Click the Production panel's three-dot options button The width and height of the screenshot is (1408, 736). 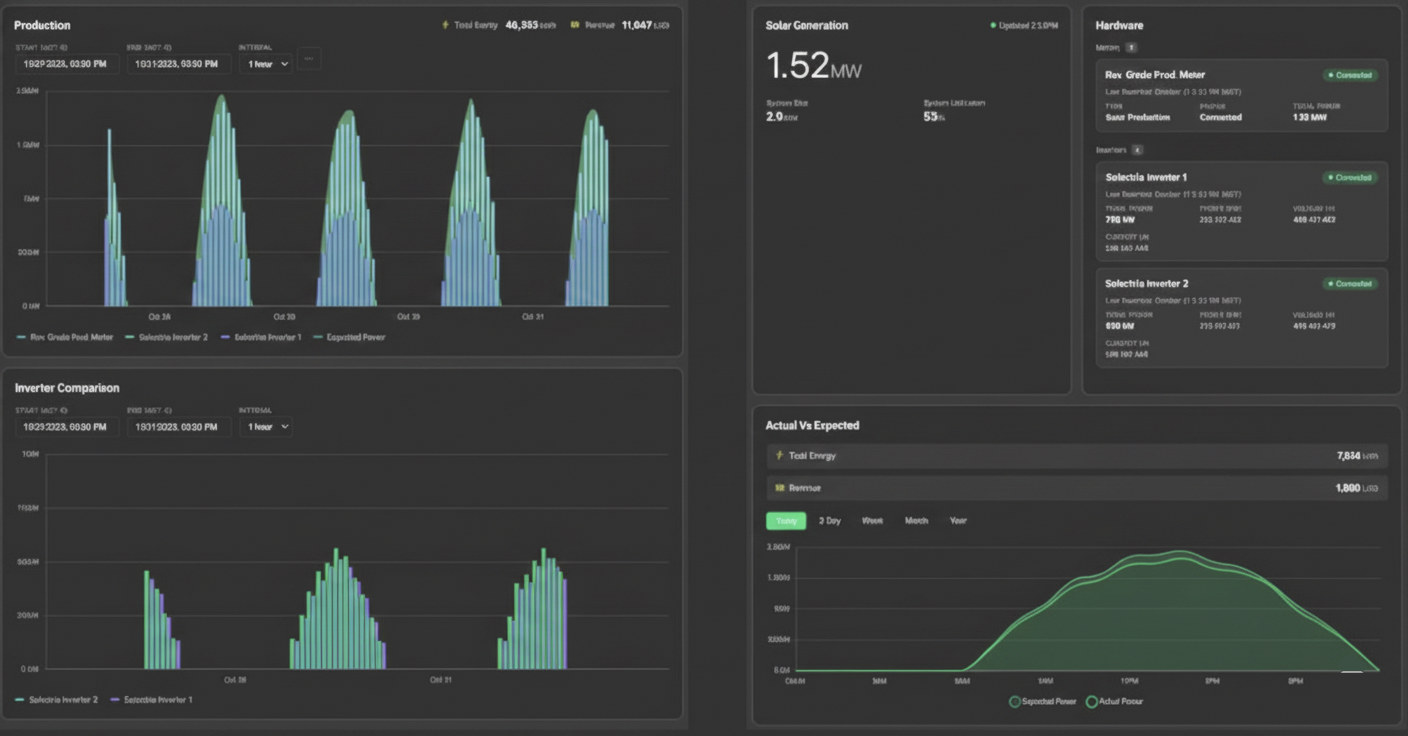[x=309, y=60]
